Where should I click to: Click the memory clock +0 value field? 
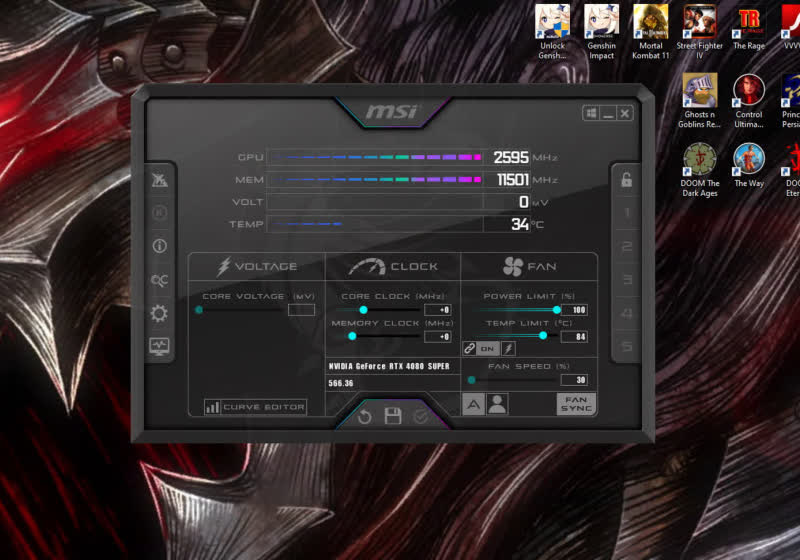pyautogui.click(x=438, y=337)
